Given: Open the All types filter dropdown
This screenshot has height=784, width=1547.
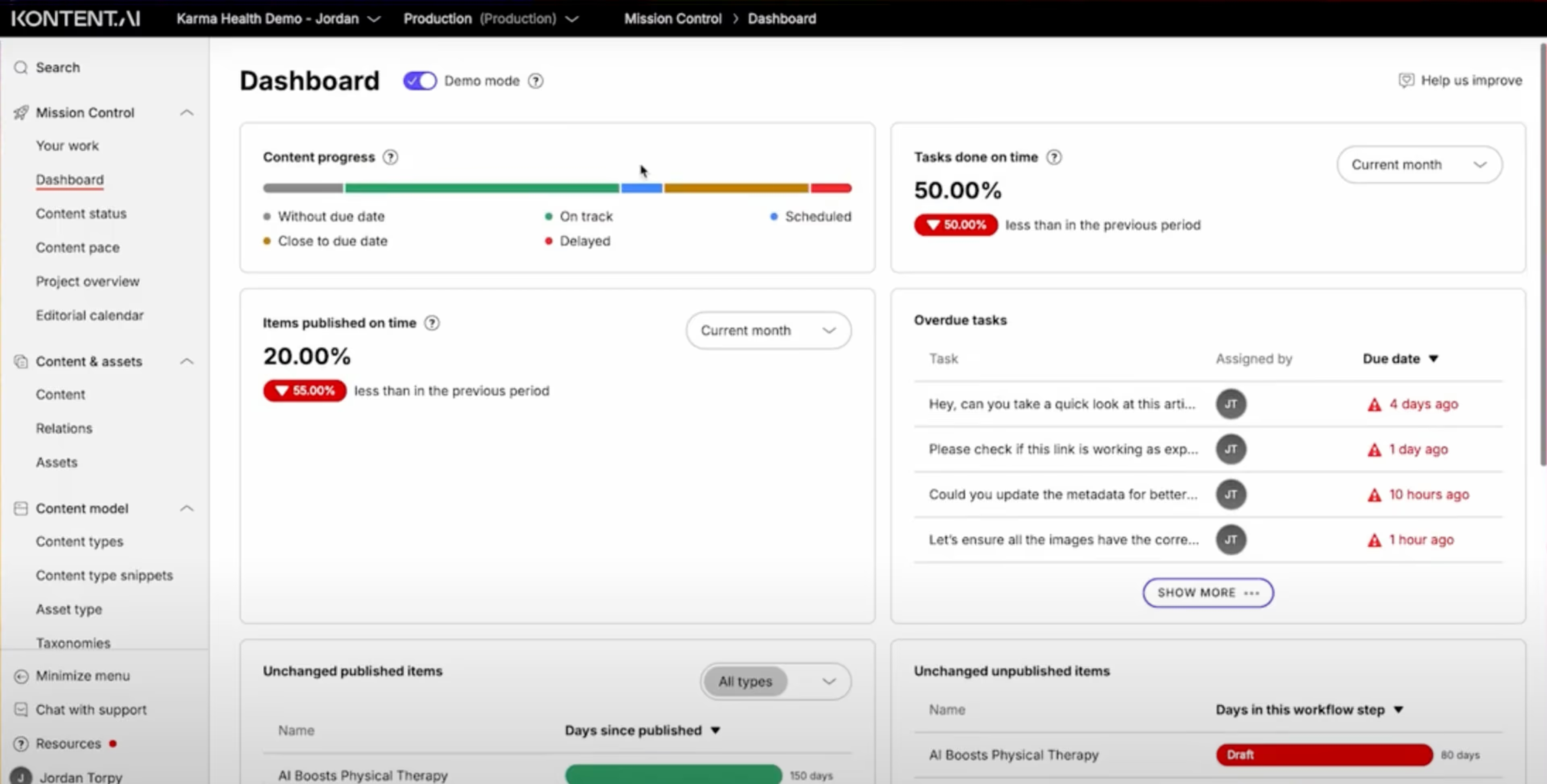Looking at the screenshot, I should coord(775,681).
